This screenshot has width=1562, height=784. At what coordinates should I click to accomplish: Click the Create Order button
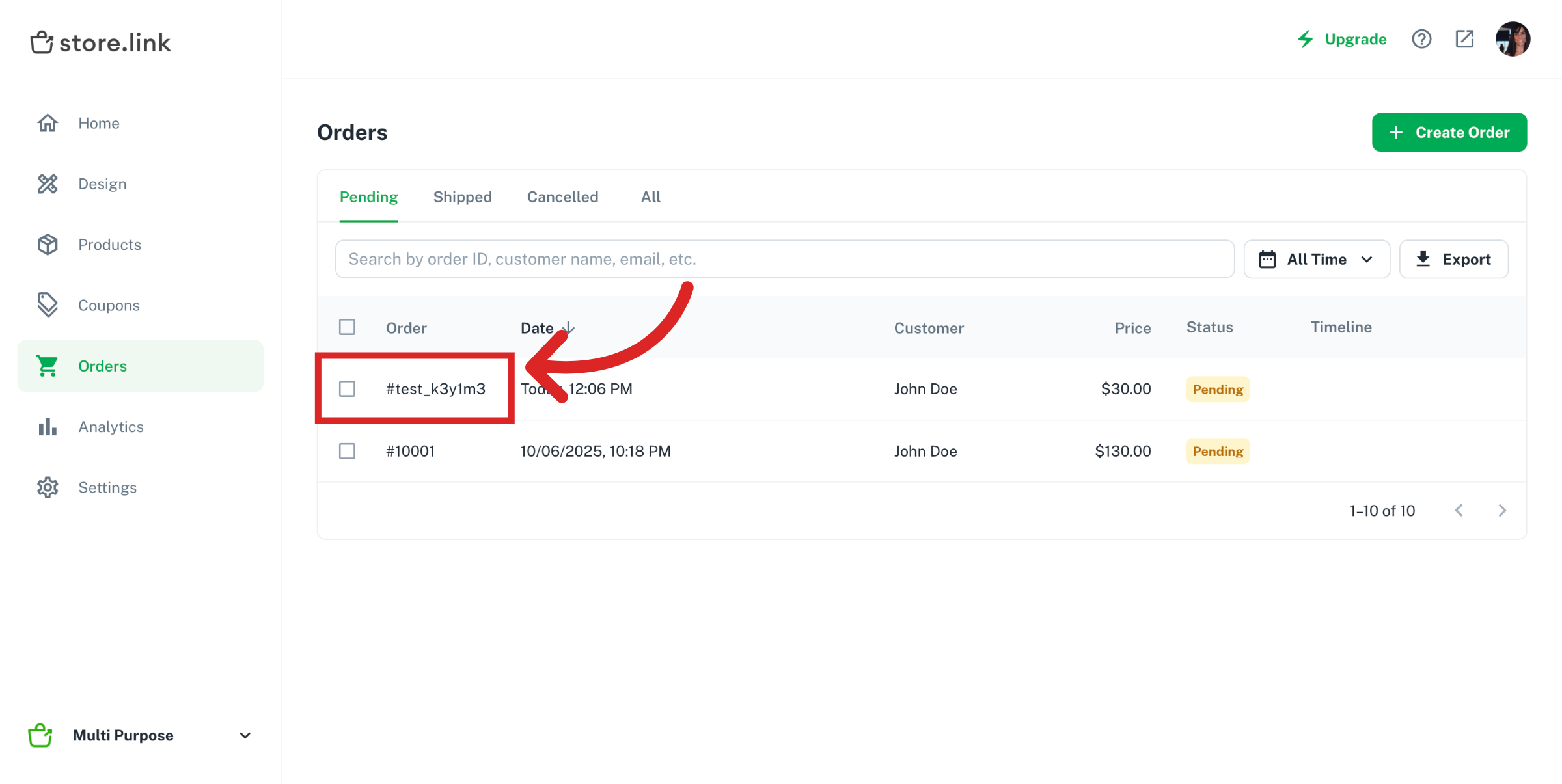coord(1449,132)
